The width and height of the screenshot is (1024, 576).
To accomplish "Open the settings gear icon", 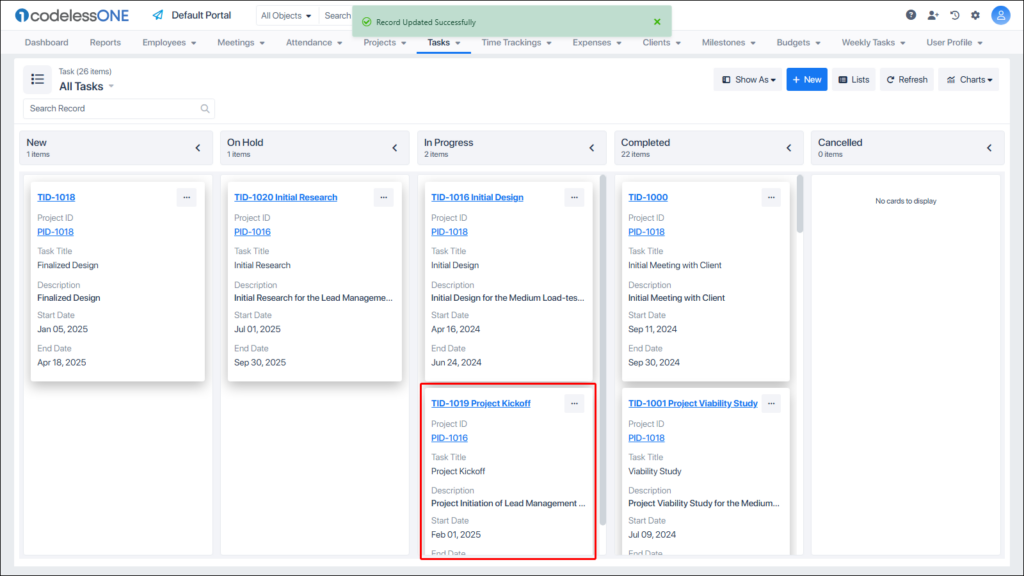I will 976,15.
